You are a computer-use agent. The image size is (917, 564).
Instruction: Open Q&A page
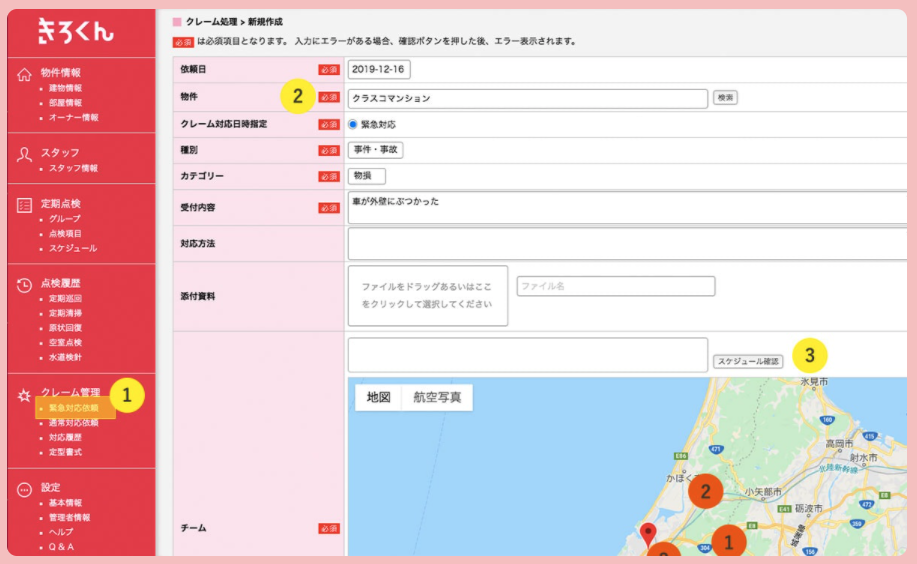point(61,547)
